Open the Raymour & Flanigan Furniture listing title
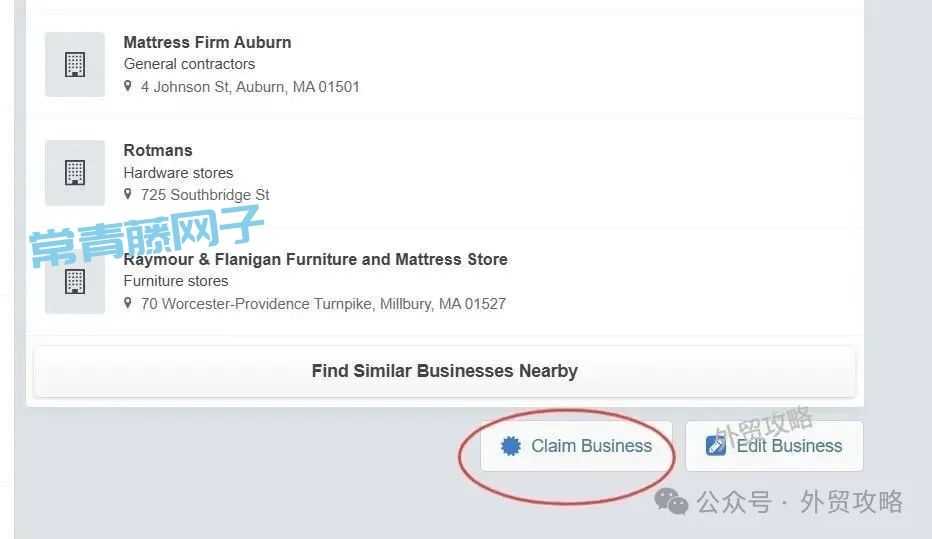 [316, 260]
